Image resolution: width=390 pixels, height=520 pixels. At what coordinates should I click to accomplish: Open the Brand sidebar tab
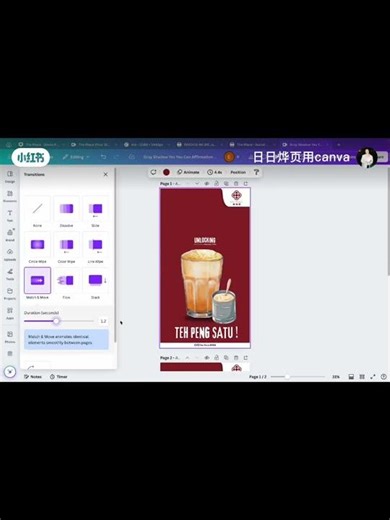coord(10,235)
